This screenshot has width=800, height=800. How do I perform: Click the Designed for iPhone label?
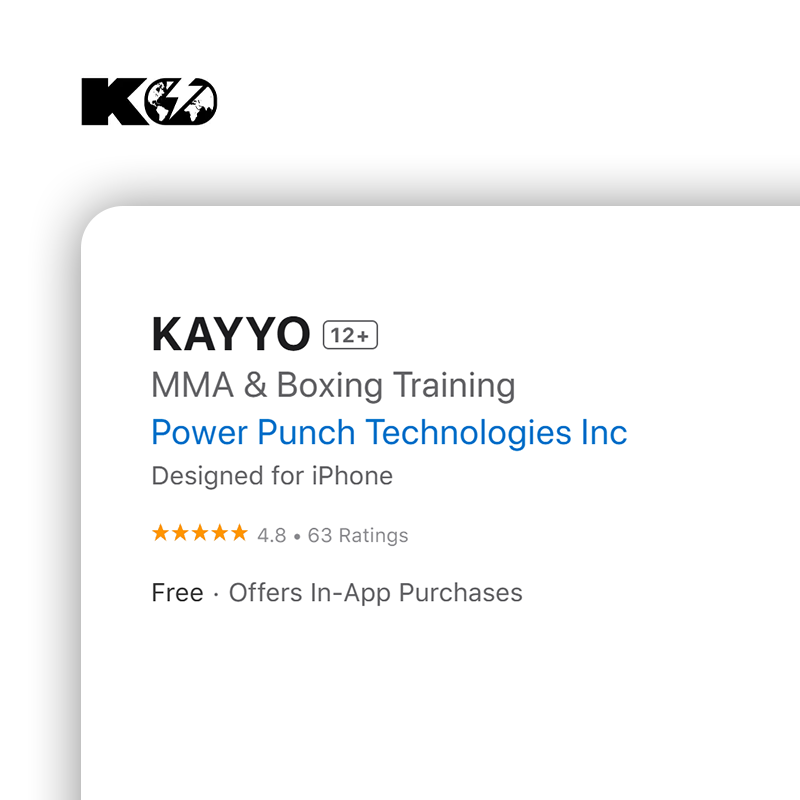272,476
